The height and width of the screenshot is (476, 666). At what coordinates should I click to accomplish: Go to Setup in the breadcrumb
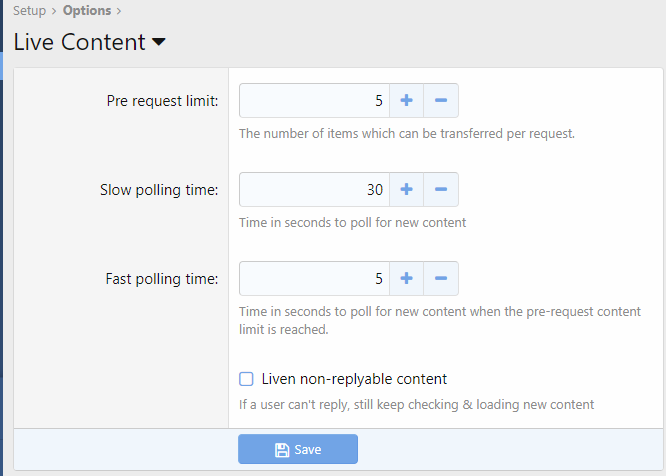click(29, 12)
